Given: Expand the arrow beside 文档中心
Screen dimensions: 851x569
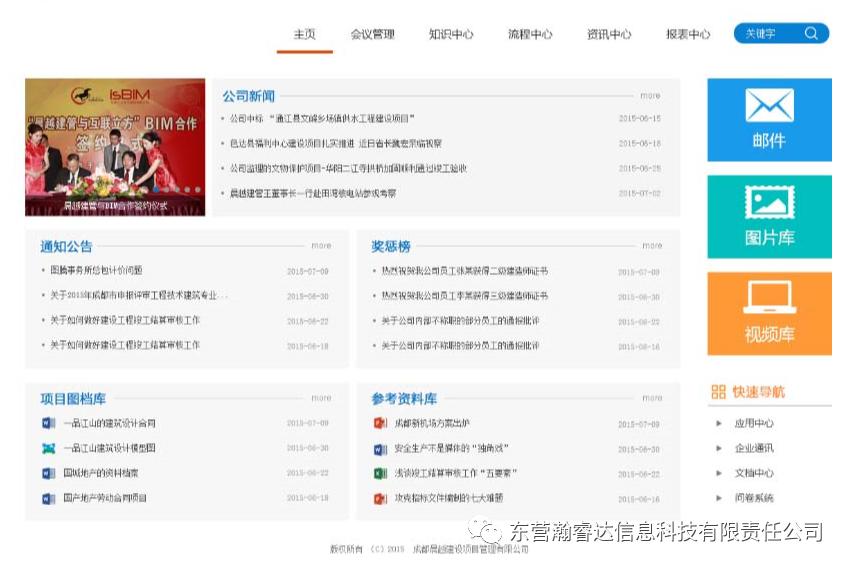Looking at the screenshot, I should tap(719, 473).
